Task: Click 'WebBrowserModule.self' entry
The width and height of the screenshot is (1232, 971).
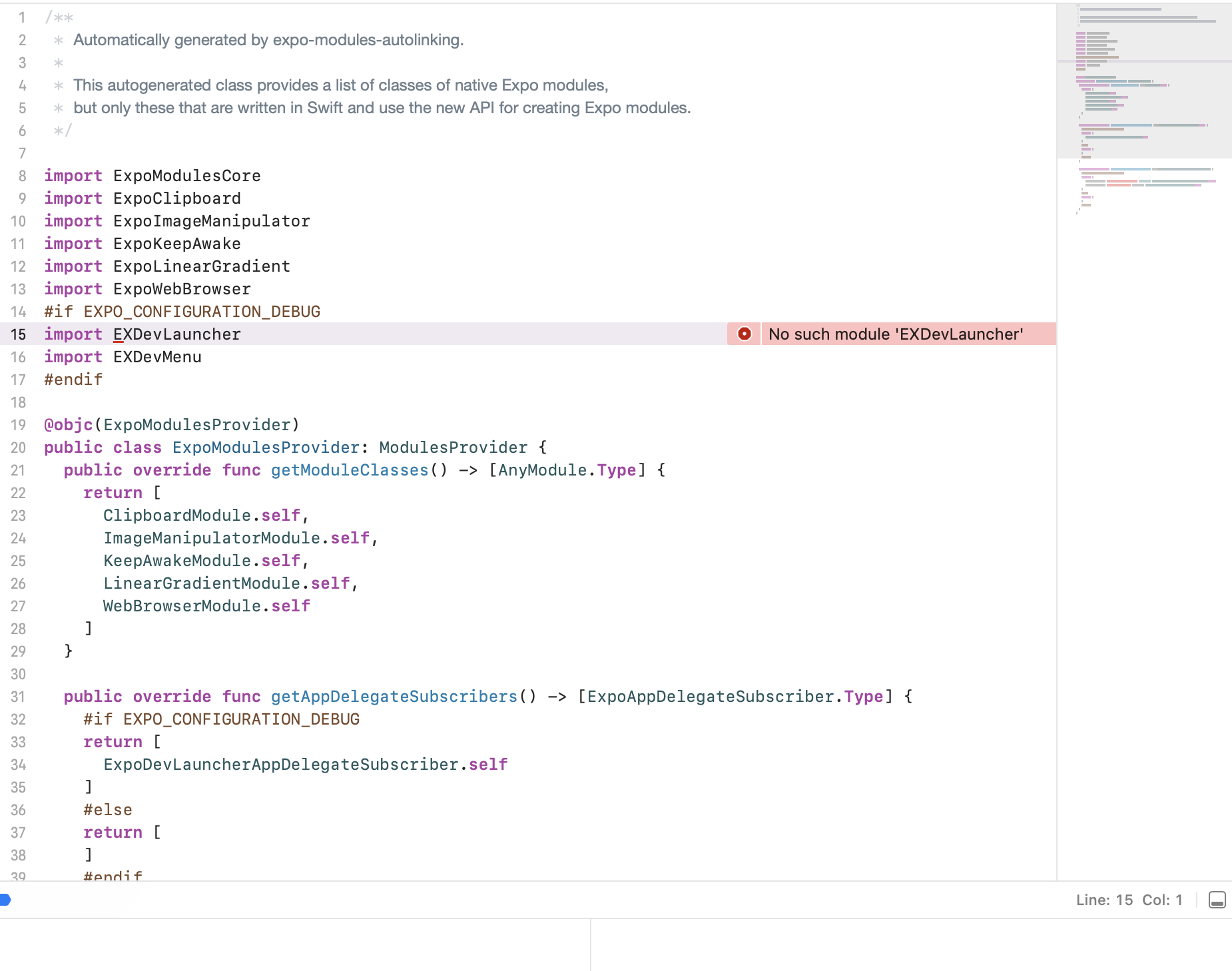Action: click(206, 606)
